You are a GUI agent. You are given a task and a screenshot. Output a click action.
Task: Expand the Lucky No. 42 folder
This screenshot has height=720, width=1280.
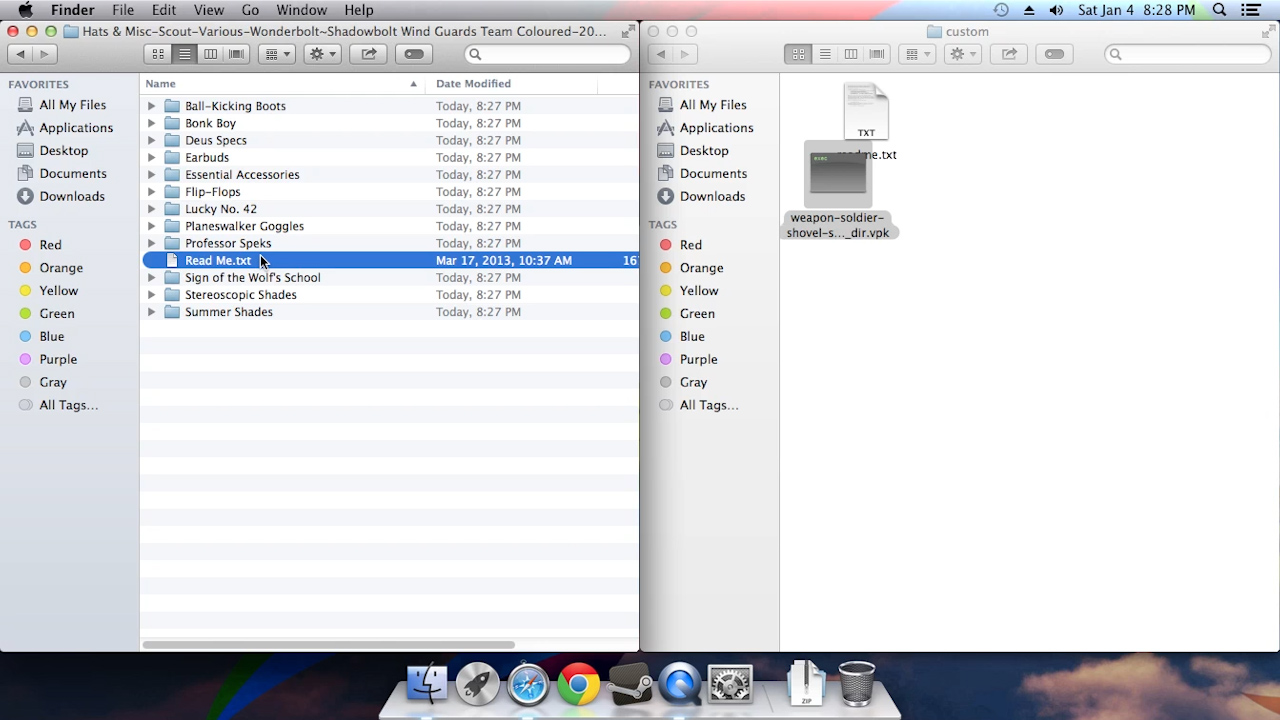coord(151,209)
